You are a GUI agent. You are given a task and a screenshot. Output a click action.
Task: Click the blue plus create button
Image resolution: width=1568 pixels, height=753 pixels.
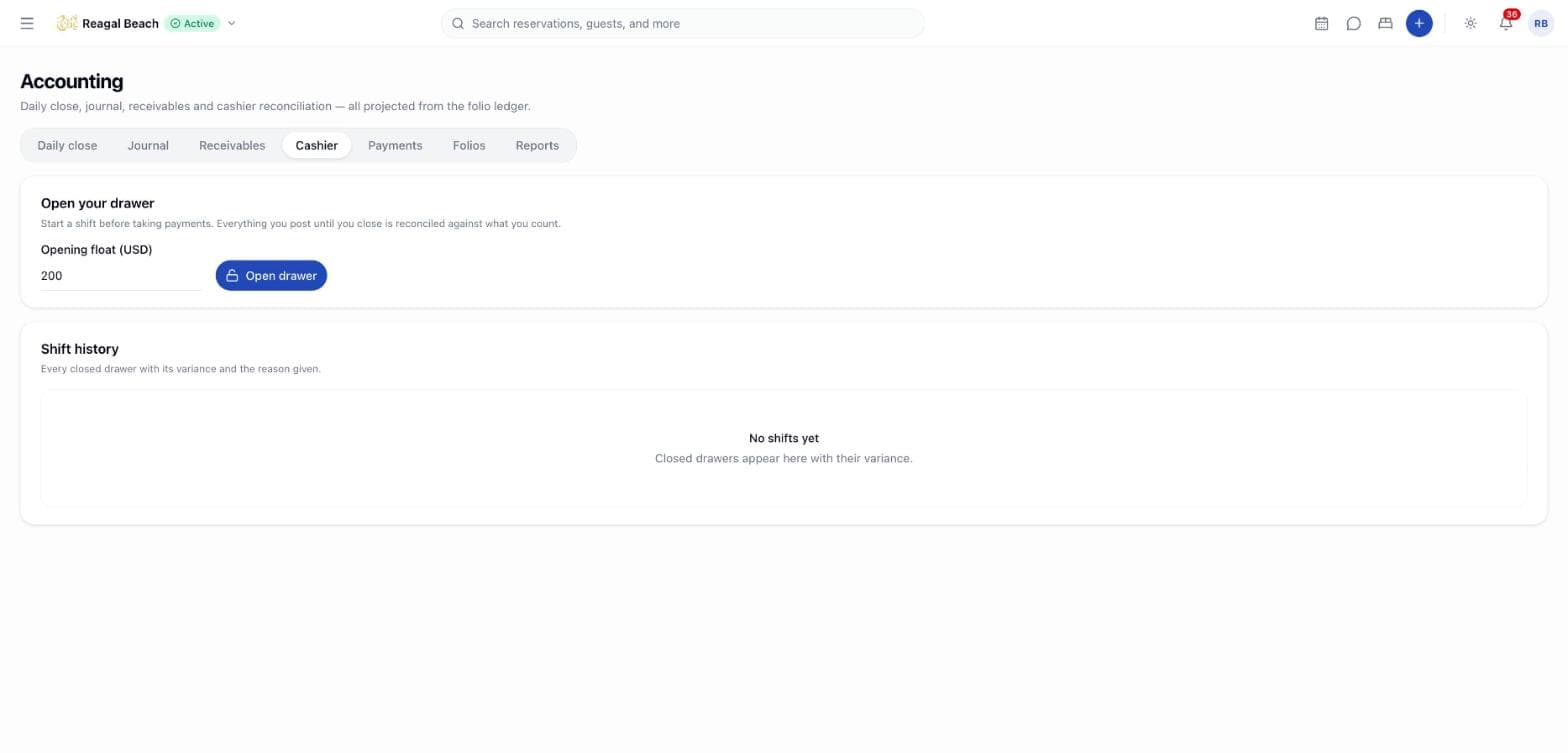point(1419,23)
